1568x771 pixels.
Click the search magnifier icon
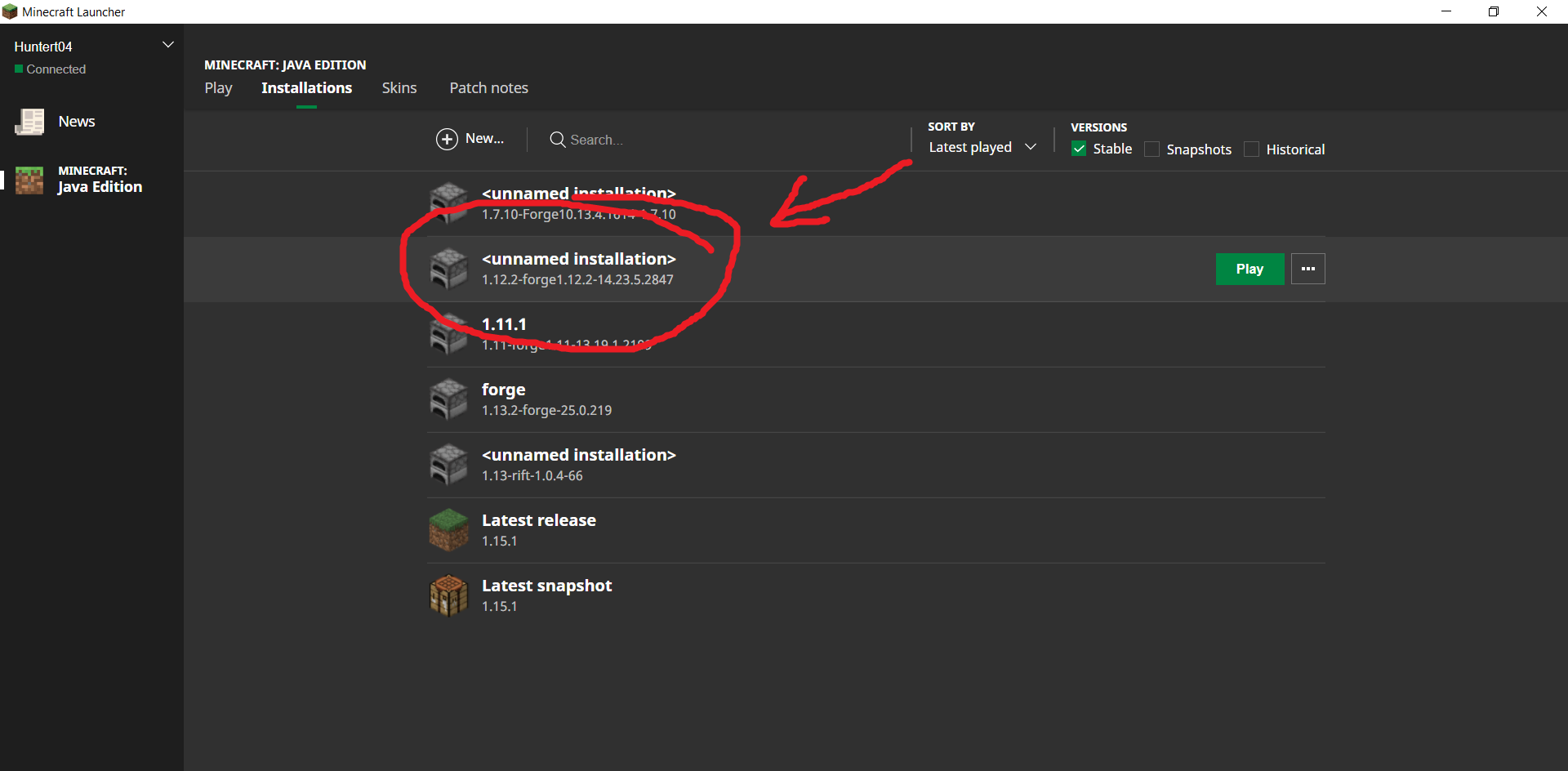click(558, 140)
